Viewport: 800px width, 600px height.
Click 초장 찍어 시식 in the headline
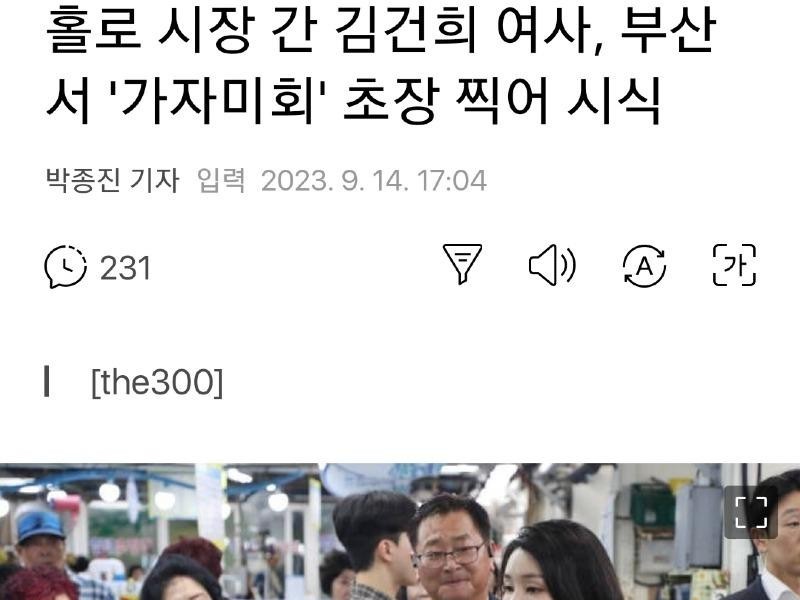(502, 101)
